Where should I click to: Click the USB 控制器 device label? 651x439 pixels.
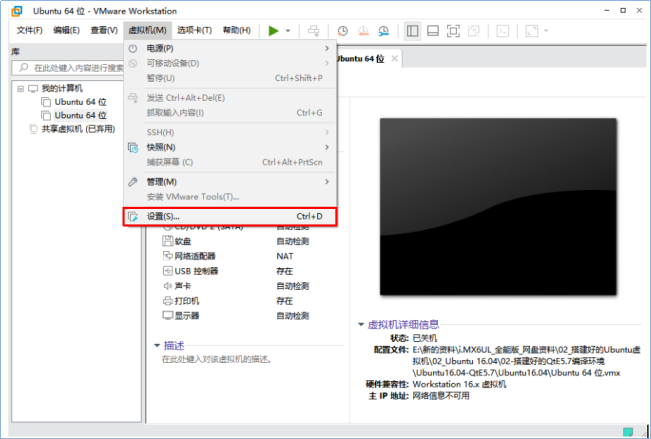196,271
